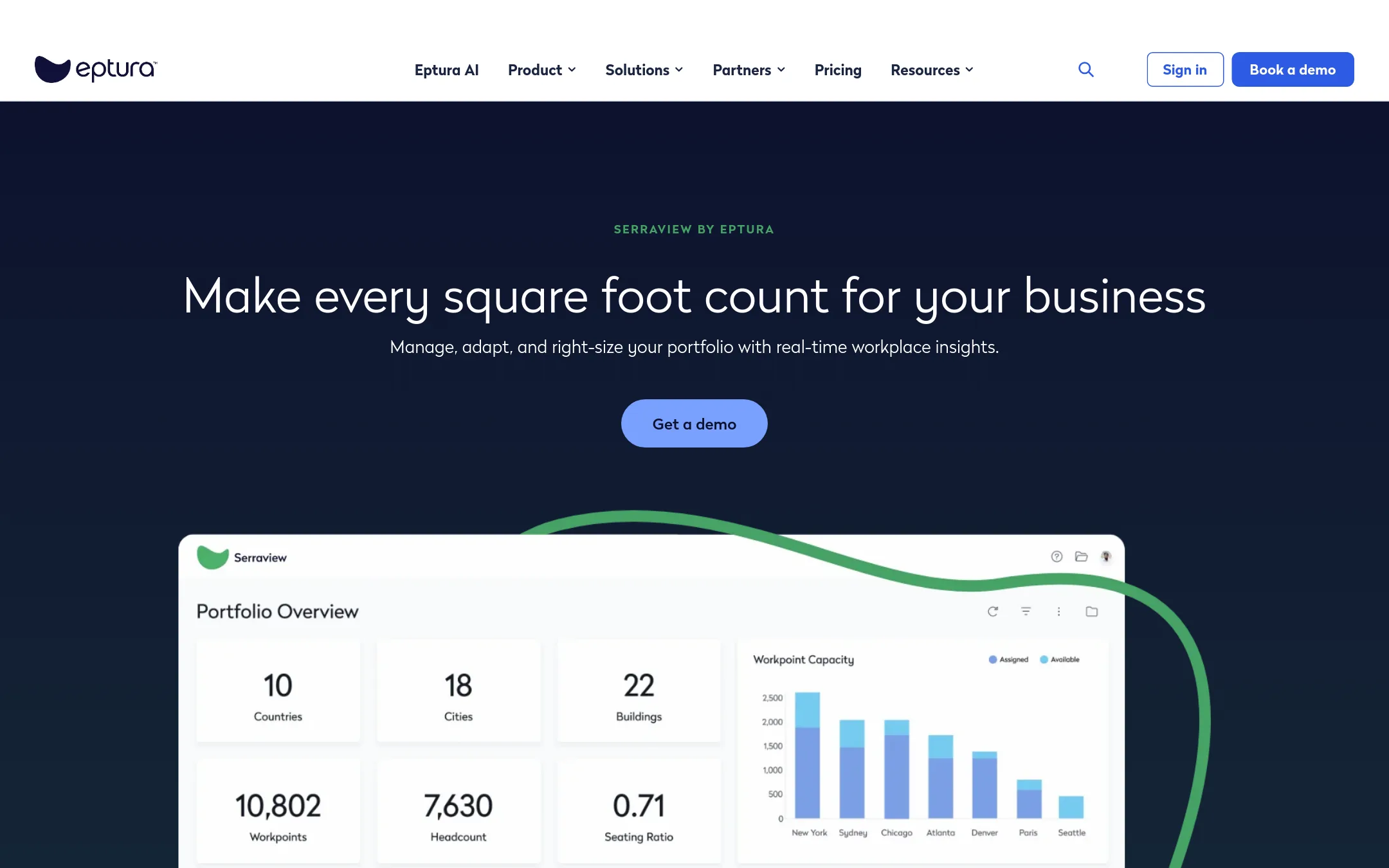Open filter icon in Portfolio Overview

(1026, 611)
